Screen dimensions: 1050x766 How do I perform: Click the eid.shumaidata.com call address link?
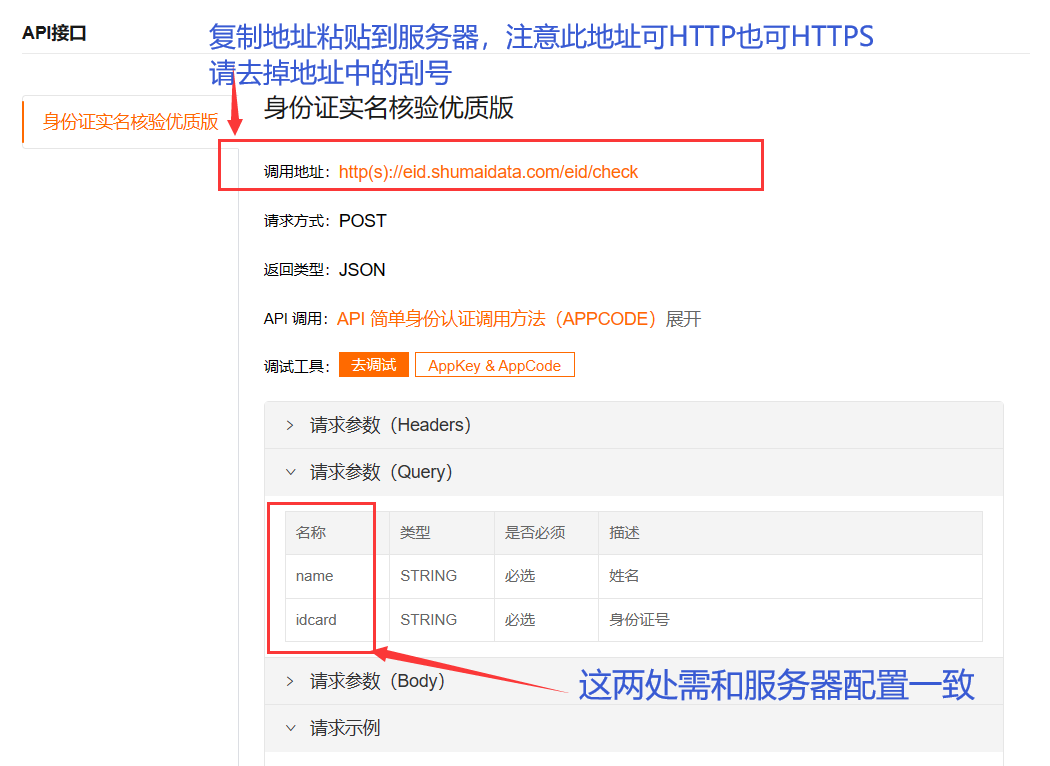tap(488, 172)
